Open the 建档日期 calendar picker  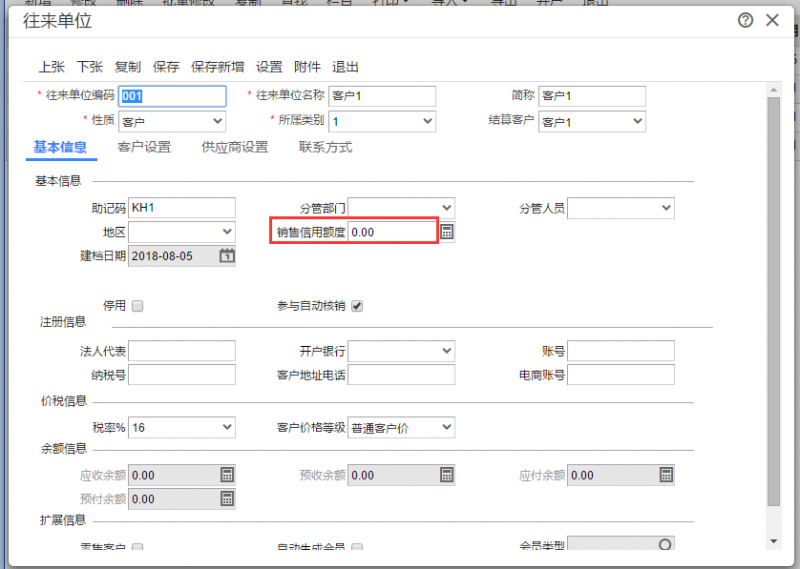pos(227,256)
